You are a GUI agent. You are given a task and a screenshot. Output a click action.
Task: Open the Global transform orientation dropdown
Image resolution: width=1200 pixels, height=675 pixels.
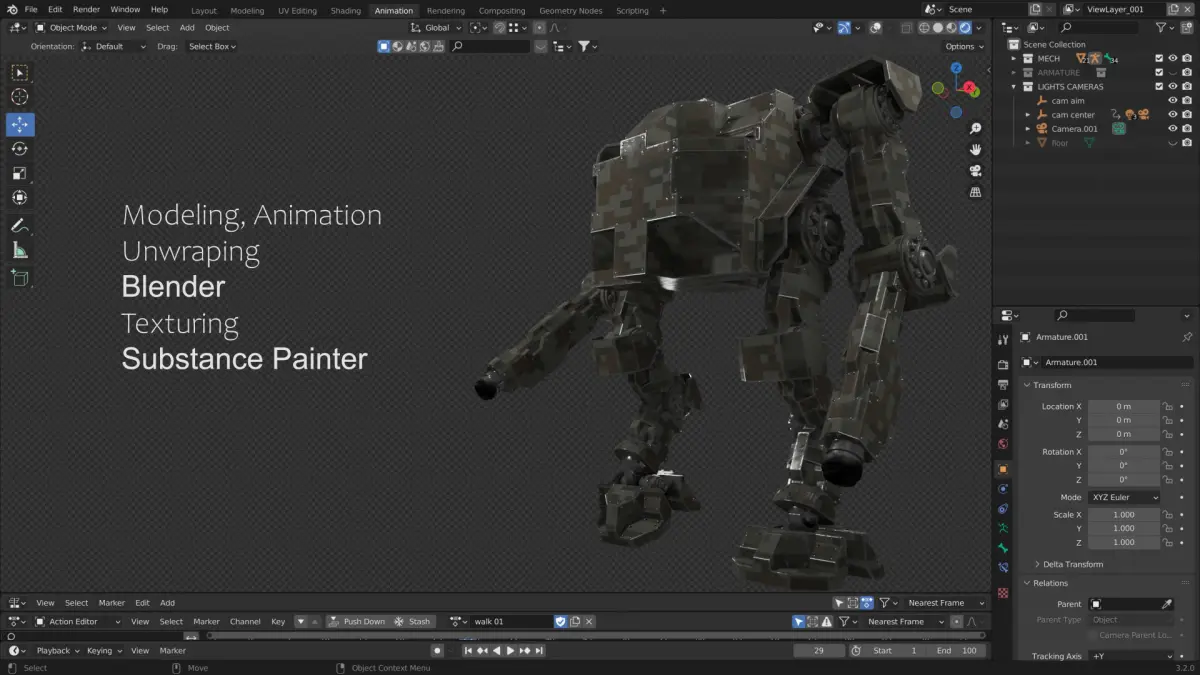pyautogui.click(x=439, y=28)
